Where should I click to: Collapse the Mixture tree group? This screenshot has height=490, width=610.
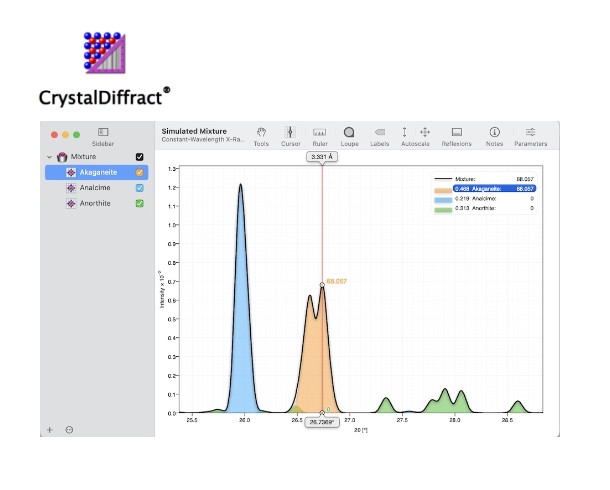49,157
